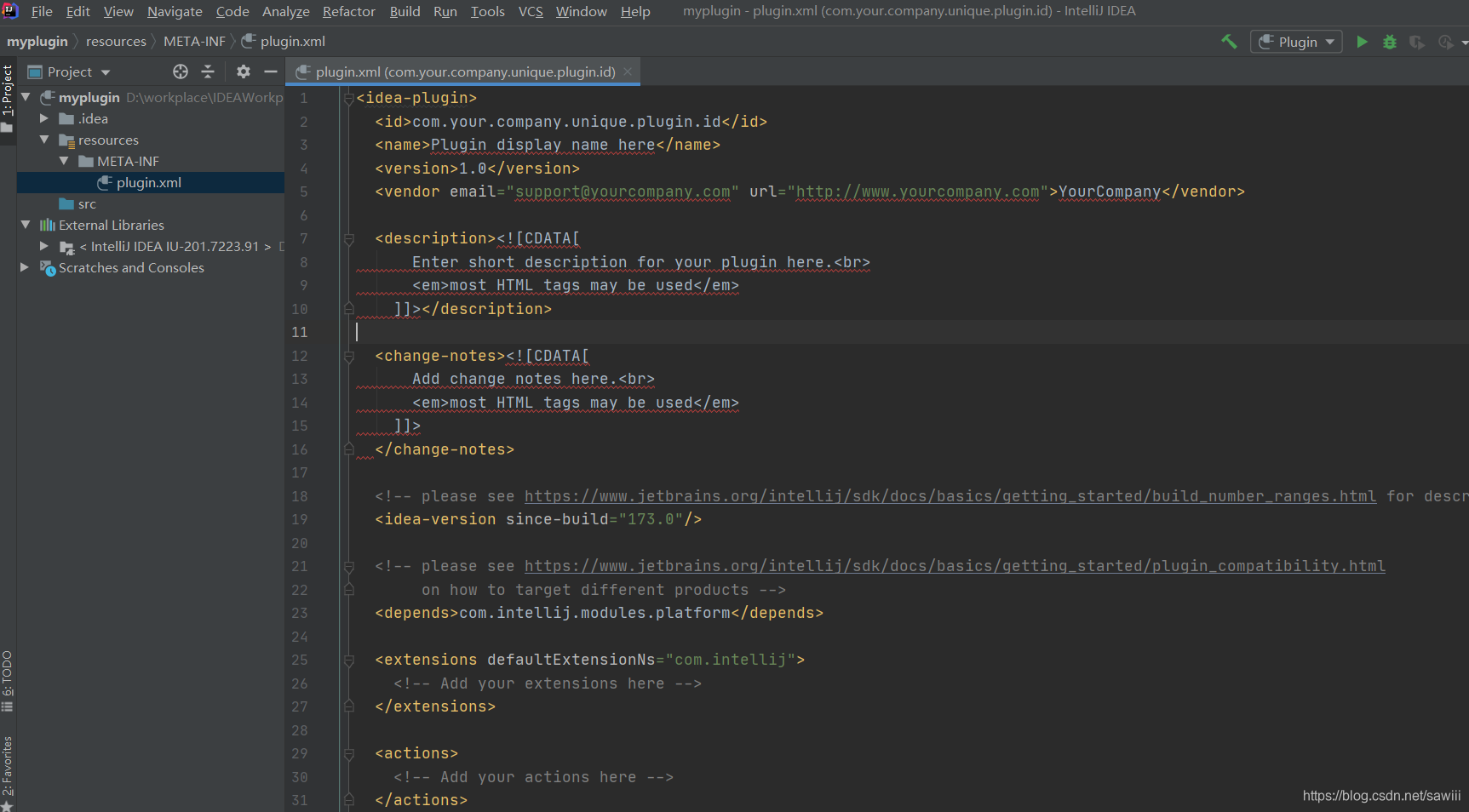The image size is (1469, 812).
Task: Open Project panel settings gear
Action: 244,71
